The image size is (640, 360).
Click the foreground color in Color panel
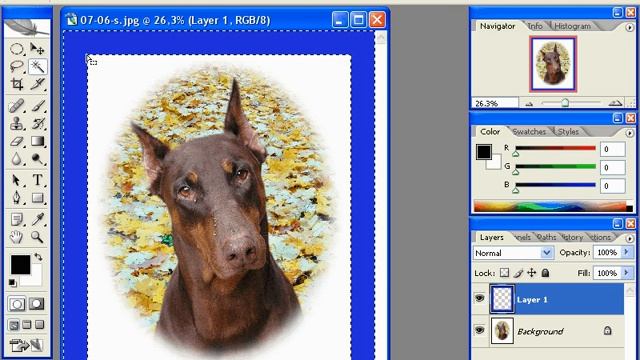[x=484, y=152]
